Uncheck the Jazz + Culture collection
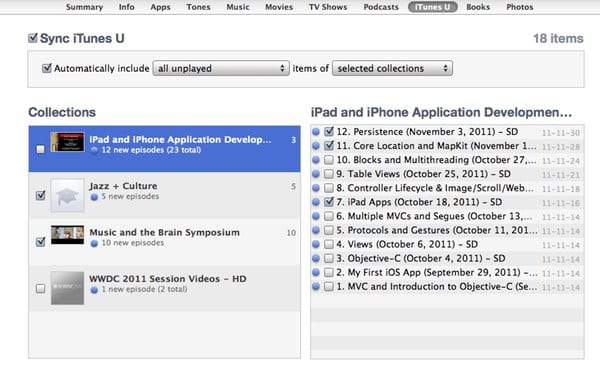 click(x=41, y=195)
